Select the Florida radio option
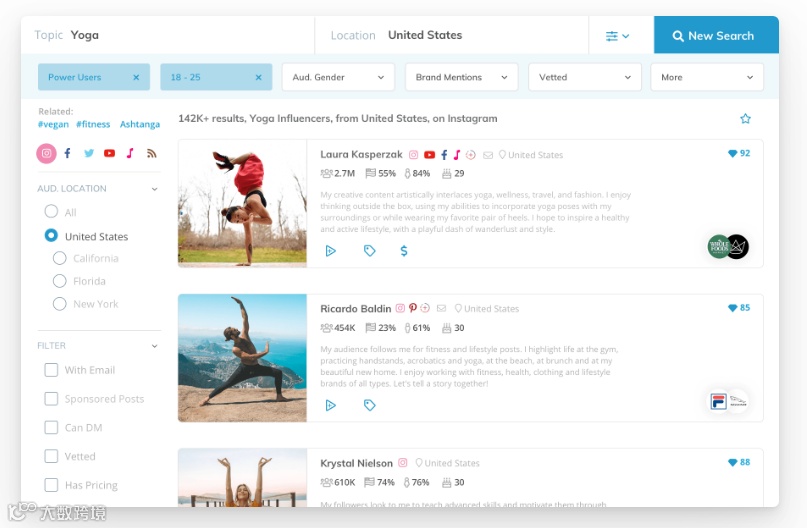 point(60,280)
